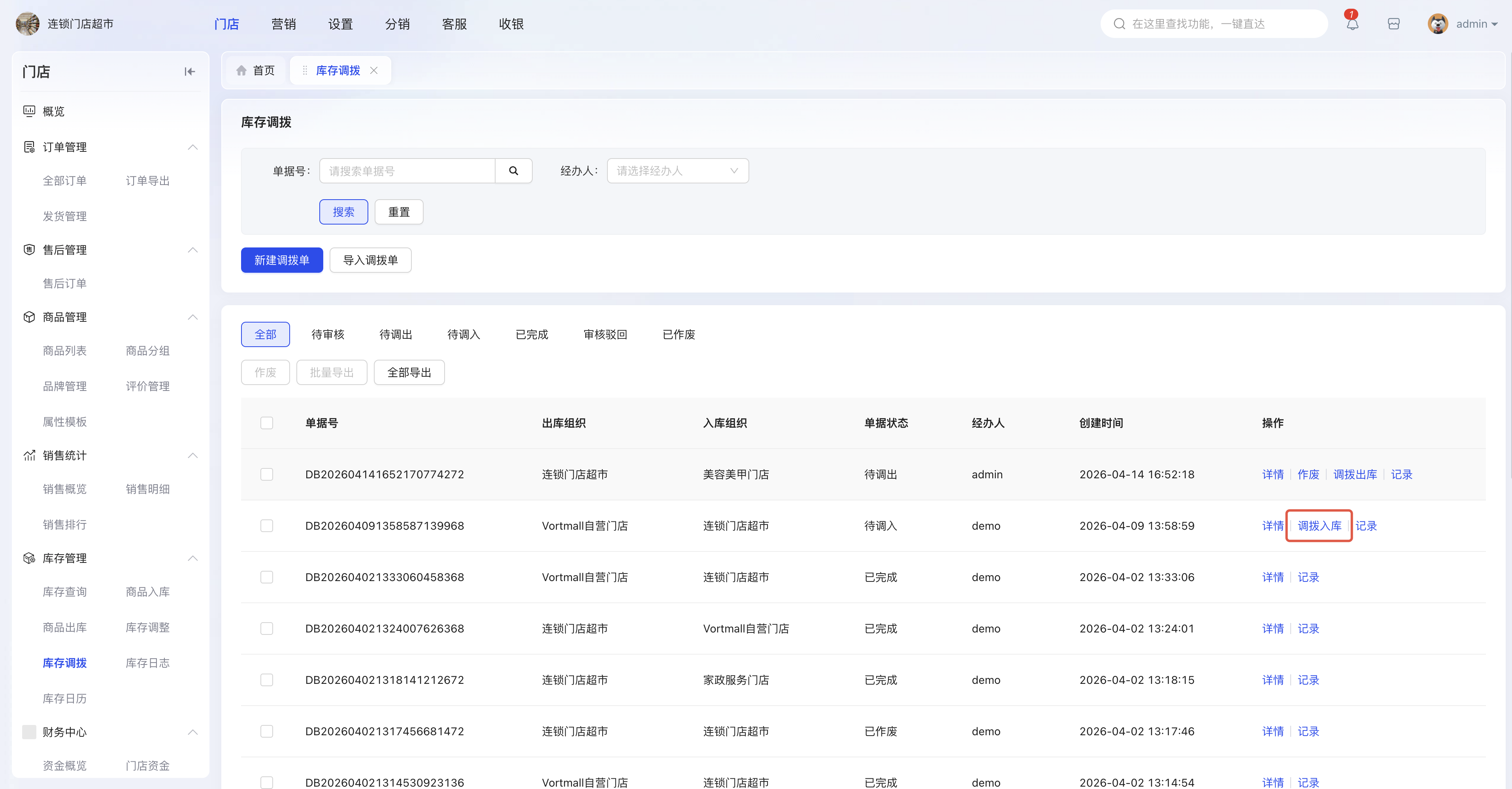Open the store icon next to the bell
Image resolution: width=1512 pixels, height=789 pixels.
coord(1393,24)
